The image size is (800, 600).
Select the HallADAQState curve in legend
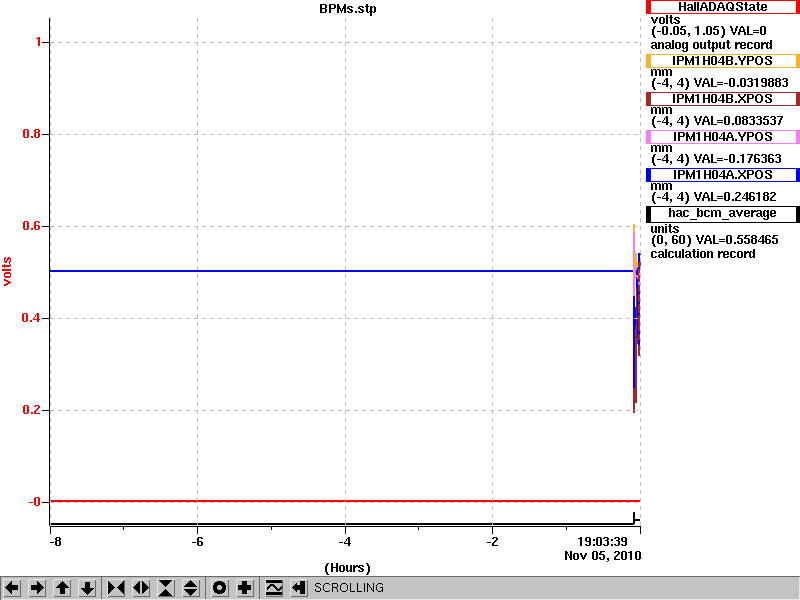click(x=722, y=7)
